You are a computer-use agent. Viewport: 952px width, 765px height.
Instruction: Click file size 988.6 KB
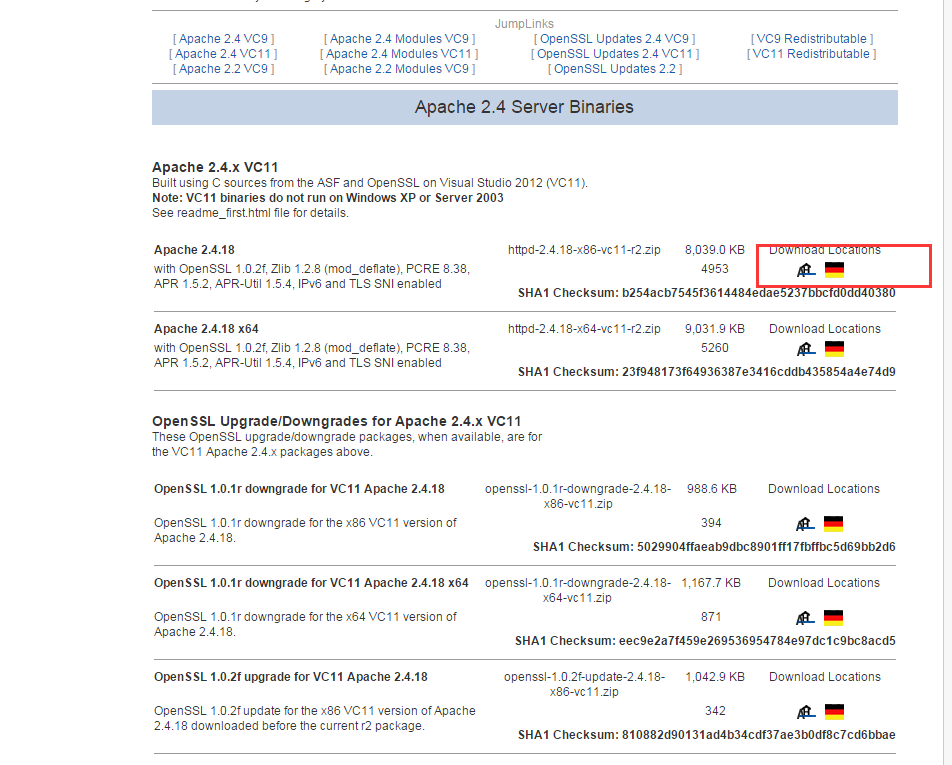coord(712,489)
